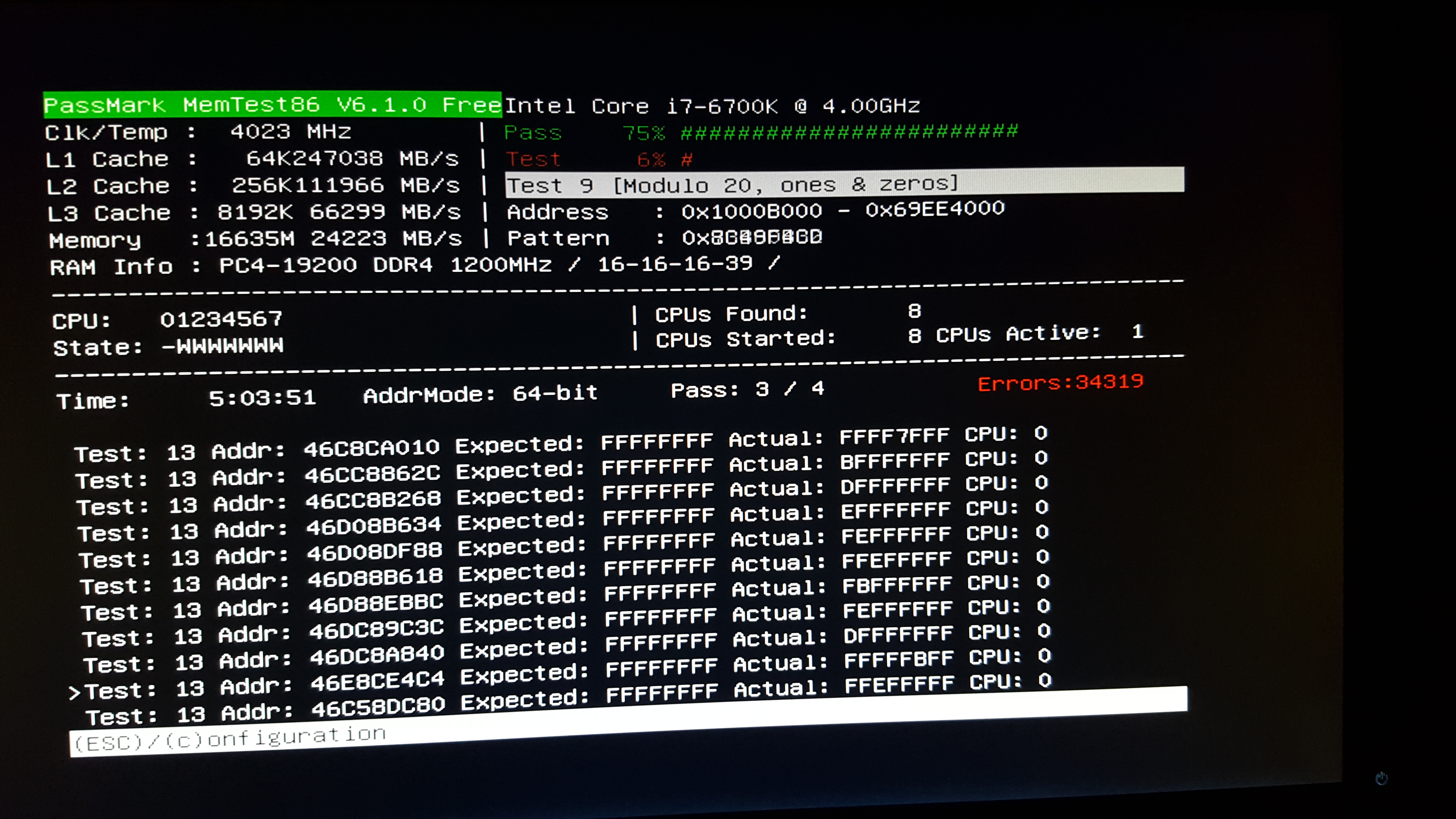Click the red Errors:34319 counter
This screenshot has width=1456, height=819.
(x=1060, y=383)
